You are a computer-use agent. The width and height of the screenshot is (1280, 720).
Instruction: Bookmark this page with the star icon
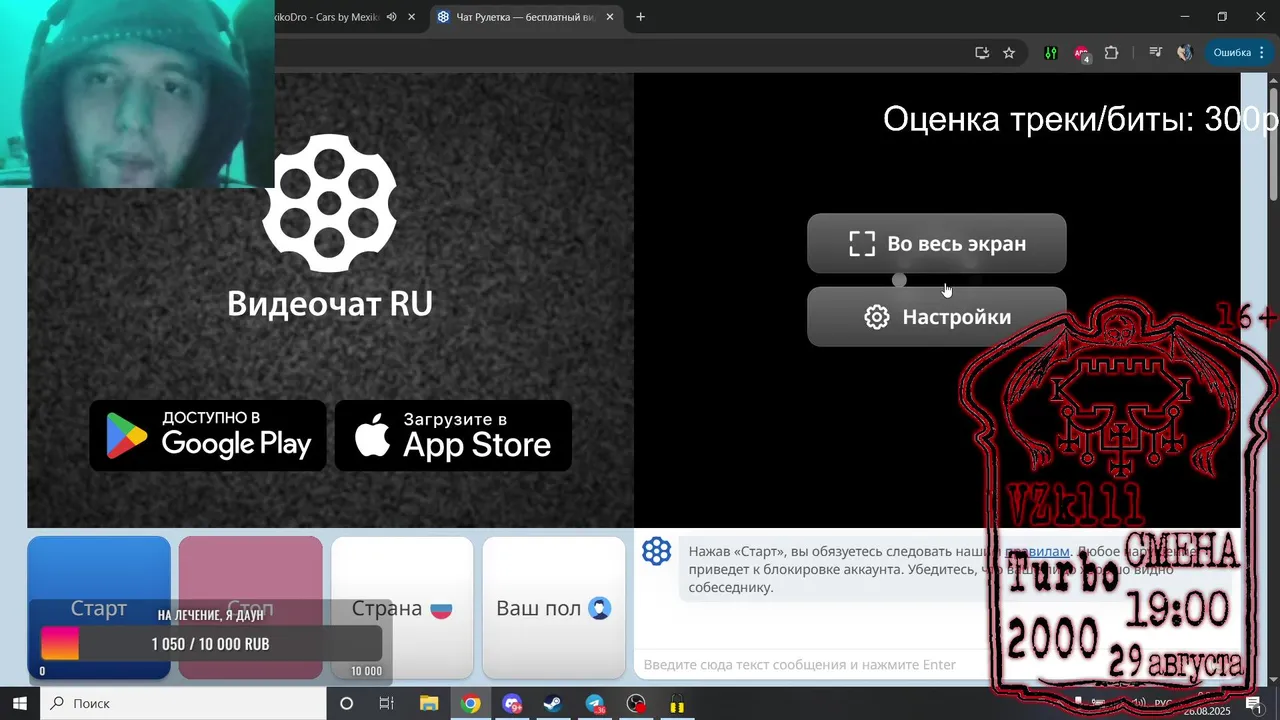point(1009,53)
